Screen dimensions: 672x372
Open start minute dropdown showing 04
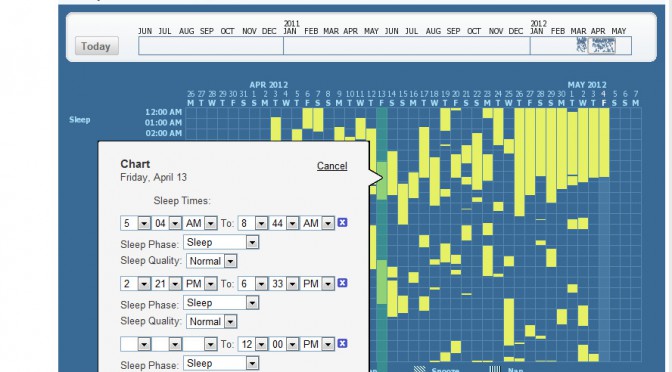point(166,223)
